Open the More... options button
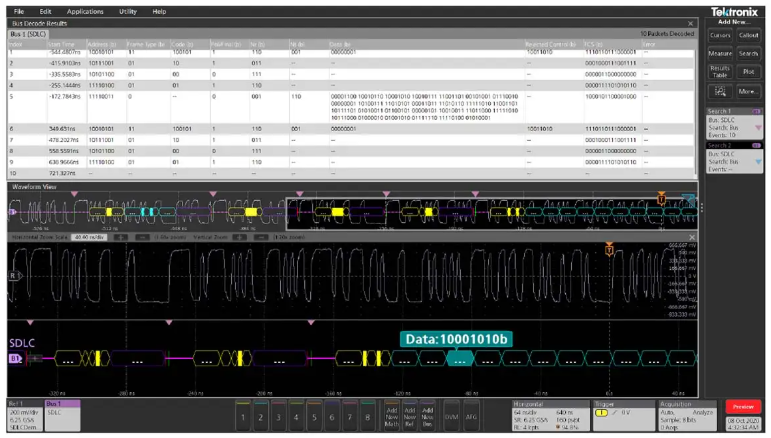Viewport: 771px width, 438px height. tap(748, 91)
